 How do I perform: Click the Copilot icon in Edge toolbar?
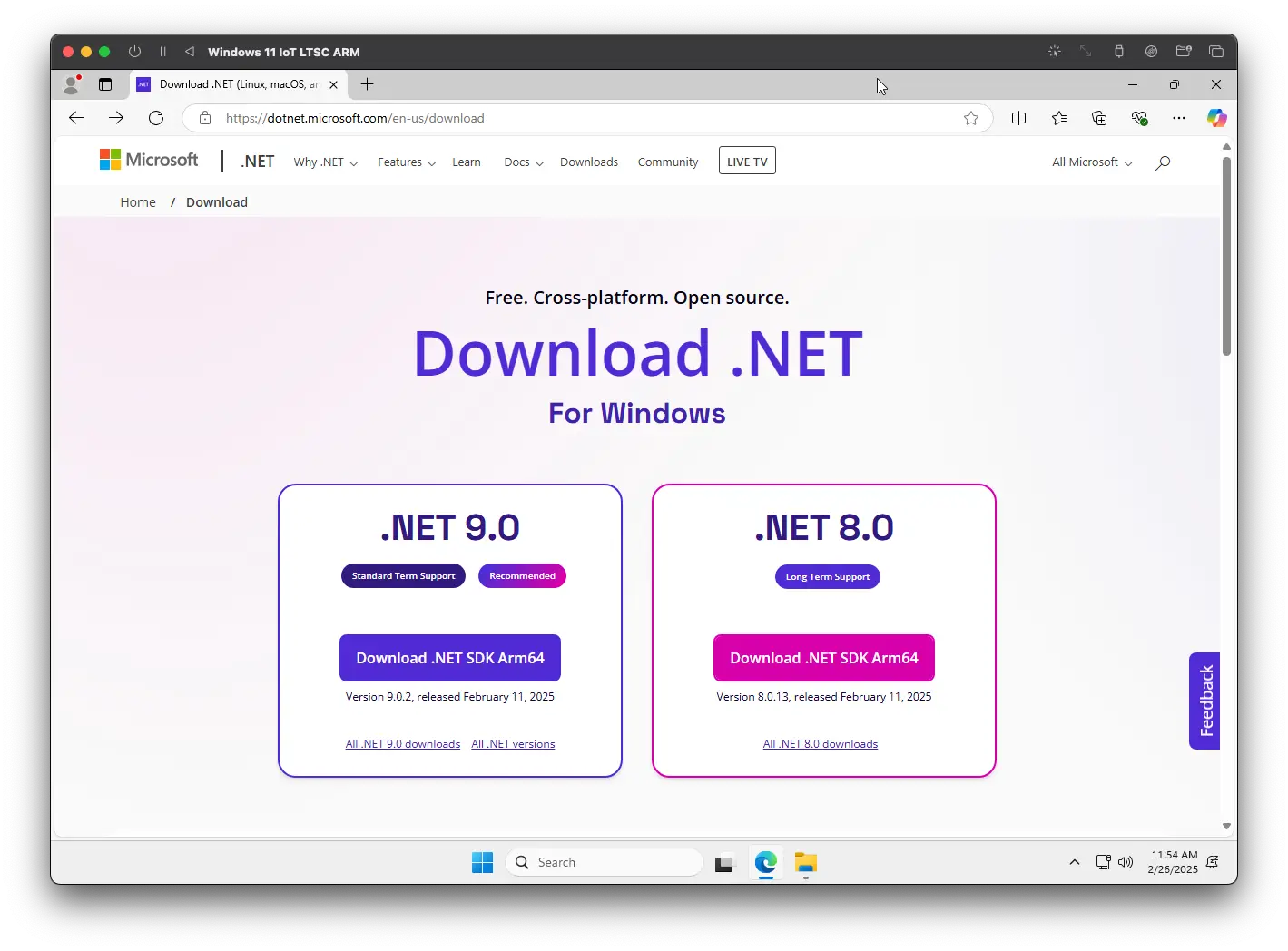point(1216,118)
